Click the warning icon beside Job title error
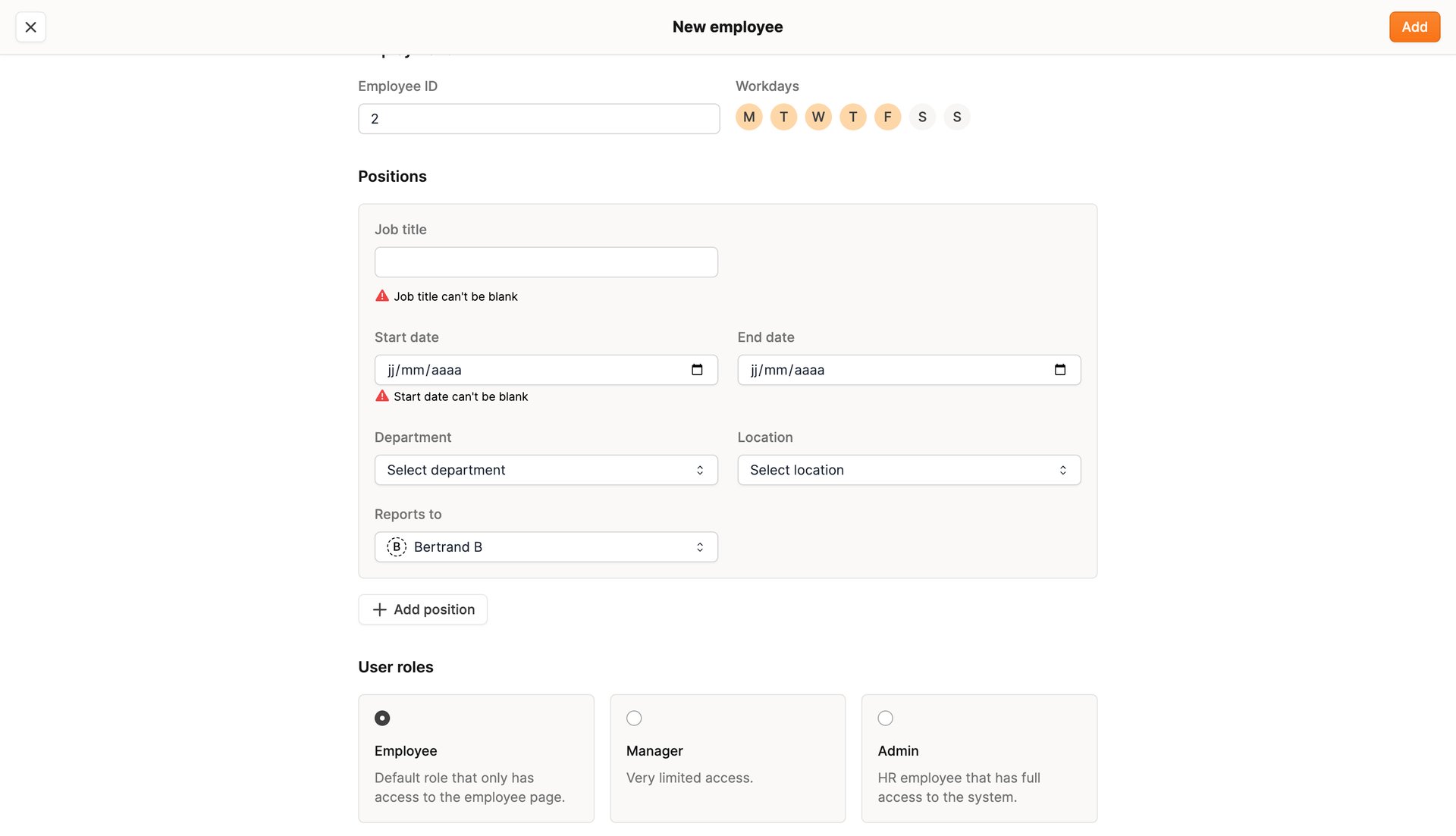Image resolution: width=1456 pixels, height=836 pixels. click(x=382, y=296)
